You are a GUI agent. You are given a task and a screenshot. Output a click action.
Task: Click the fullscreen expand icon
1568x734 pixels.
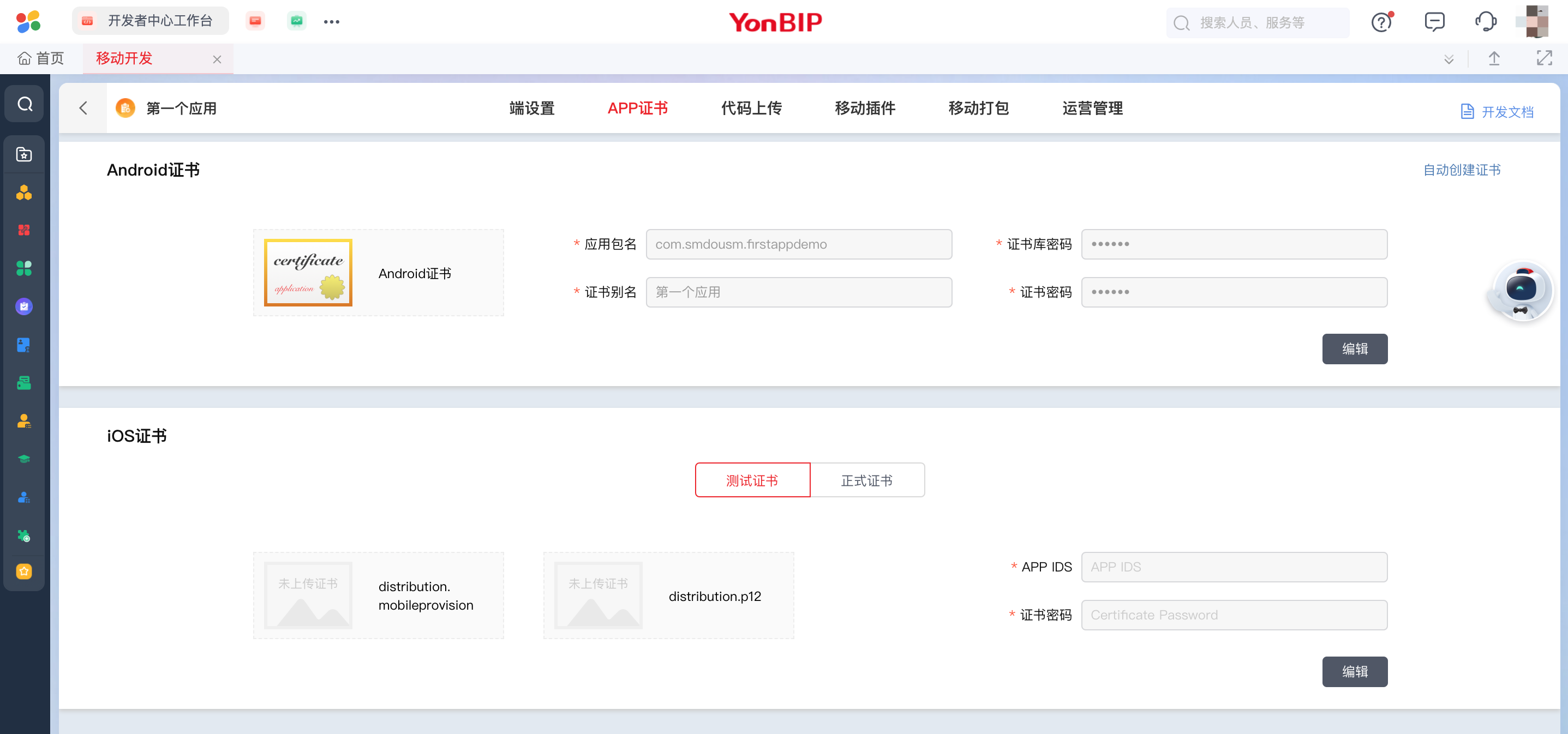[x=1543, y=58]
